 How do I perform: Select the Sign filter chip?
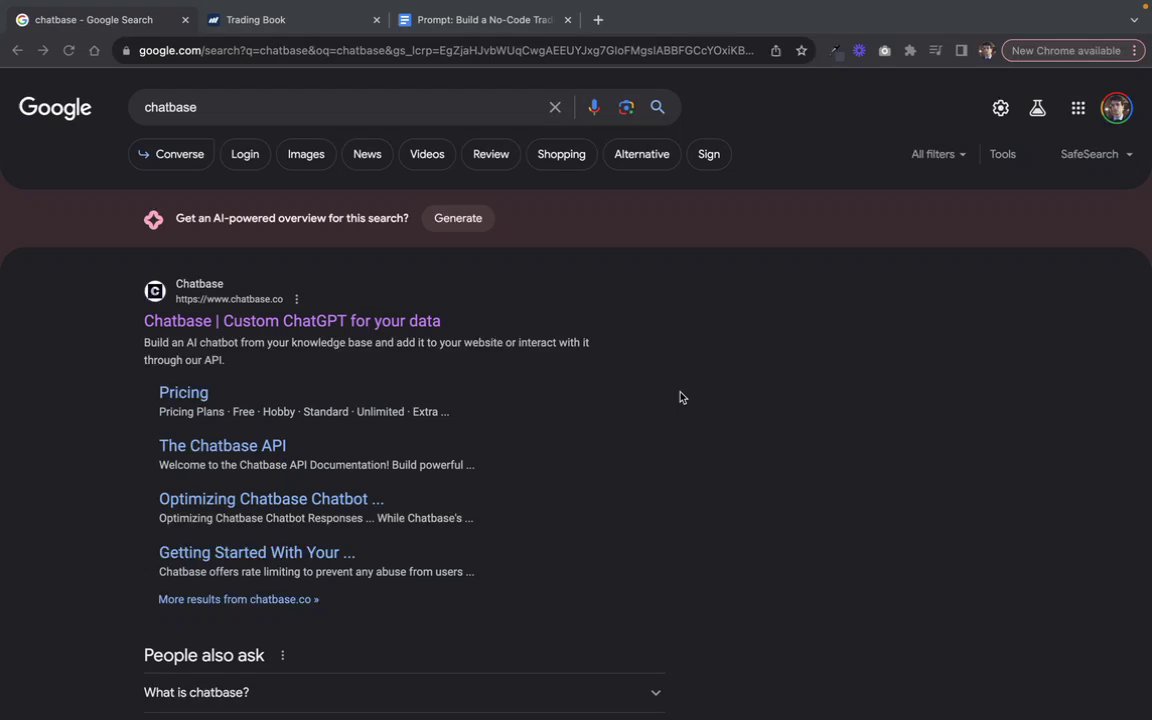point(708,154)
